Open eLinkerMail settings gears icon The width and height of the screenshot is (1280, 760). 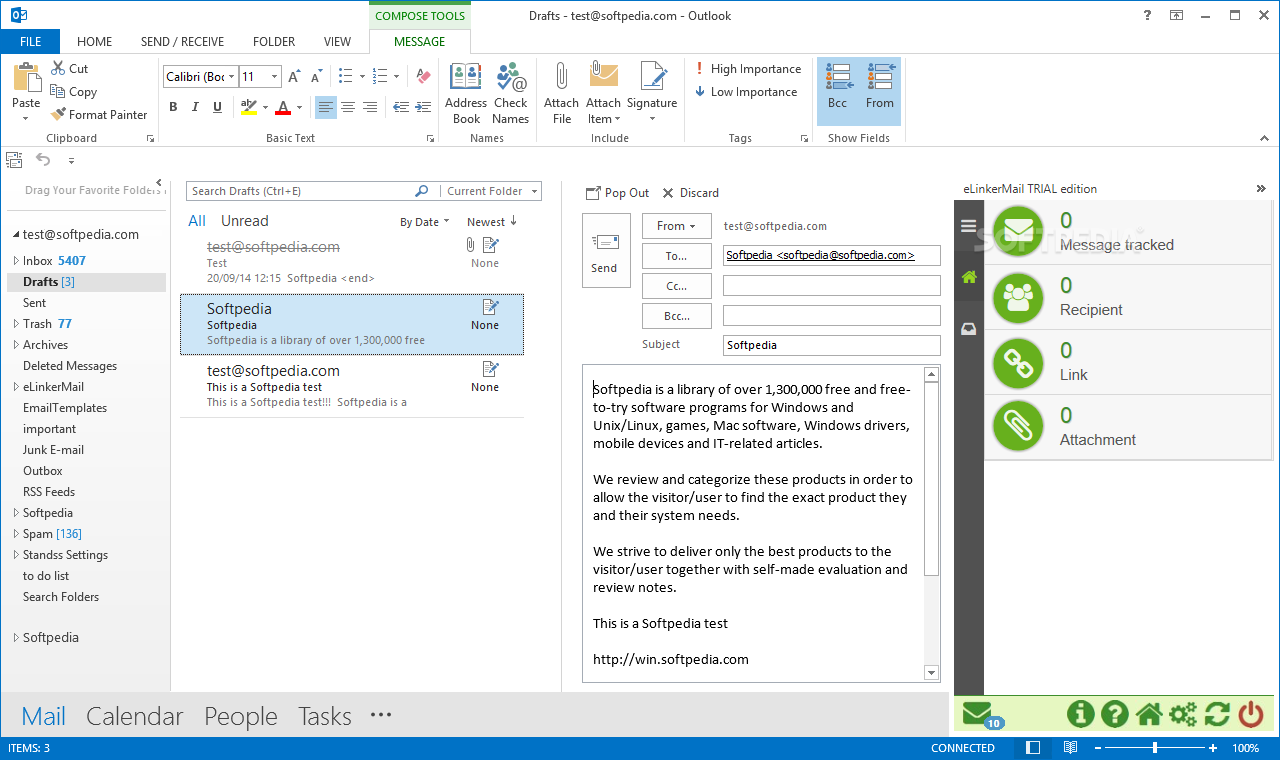tap(1183, 713)
